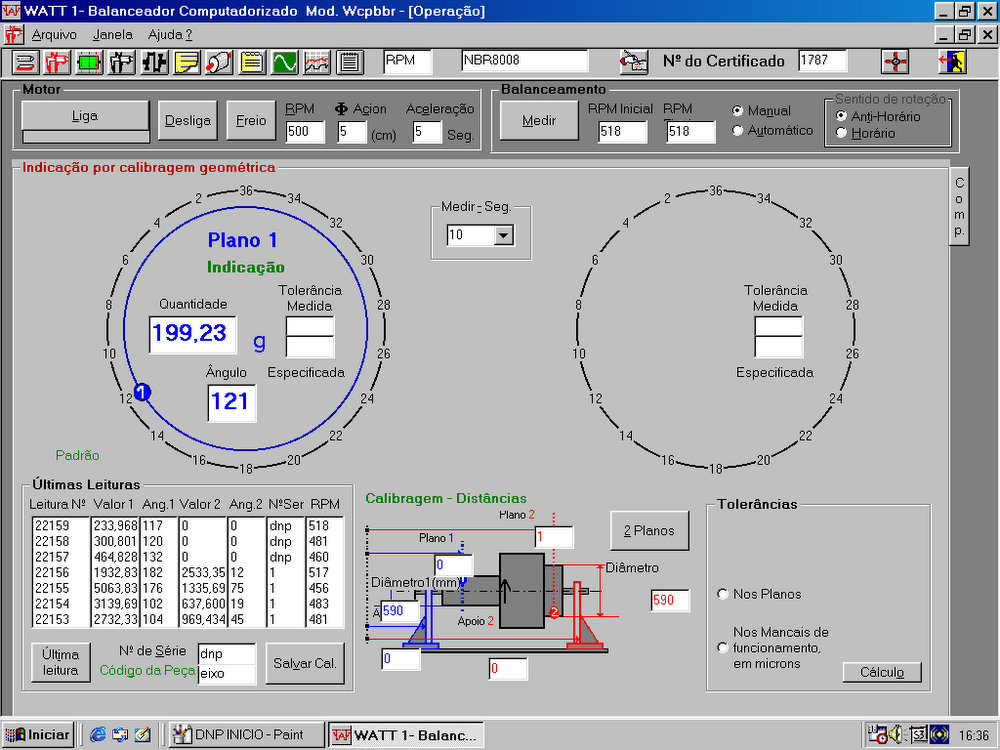Launch Internet Explorer from the quick launch
This screenshot has width=1000, height=750.
(98, 735)
